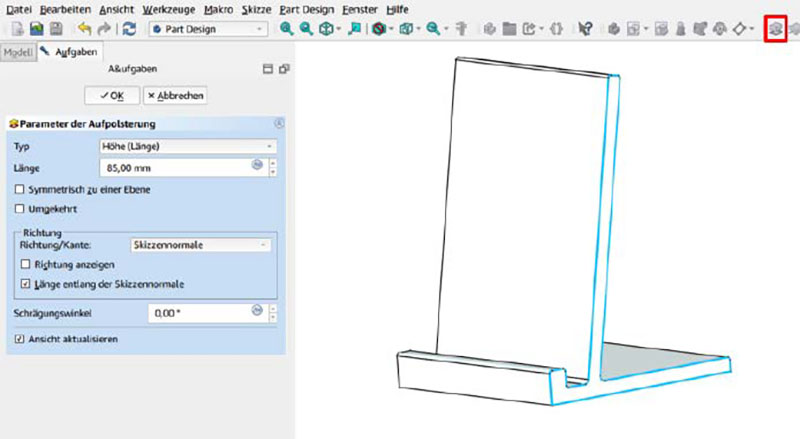The width and height of the screenshot is (800, 439).
Task: Check the Richtung anzeigen option
Action: click(27, 264)
